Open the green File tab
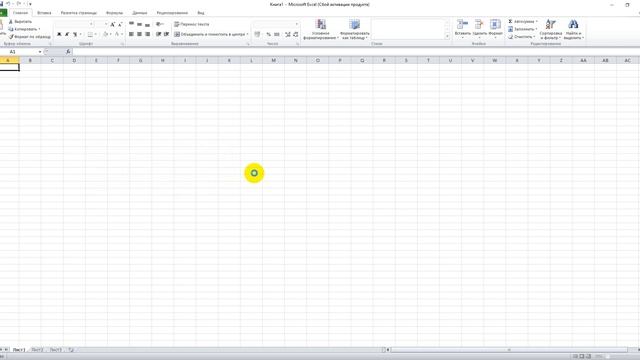The width and height of the screenshot is (640, 360). pos(3,13)
